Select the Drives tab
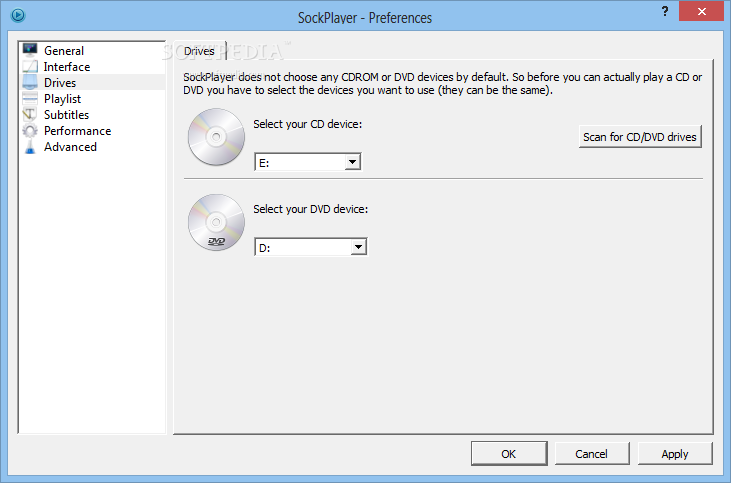Image resolution: width=731 pixels, height=483 pixels. click(199, 51)
